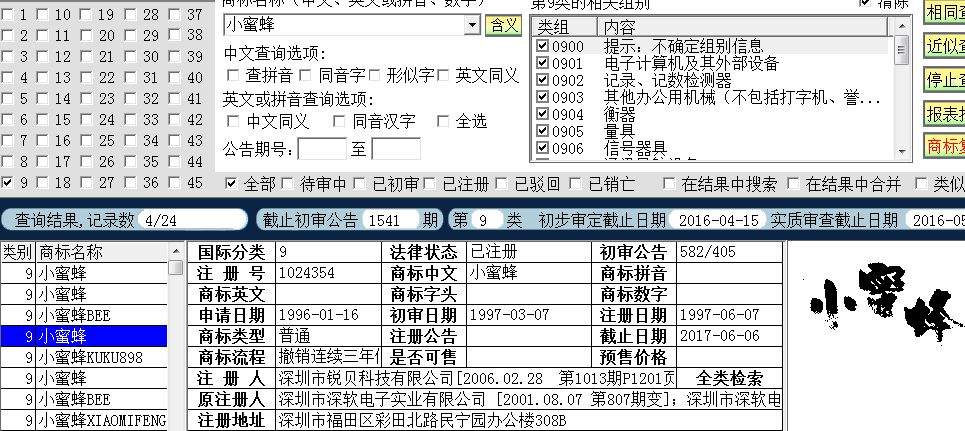Tick the 全选 checkbox
The width and height of the screenshot is (965, 431).
[x=443, y=121]
